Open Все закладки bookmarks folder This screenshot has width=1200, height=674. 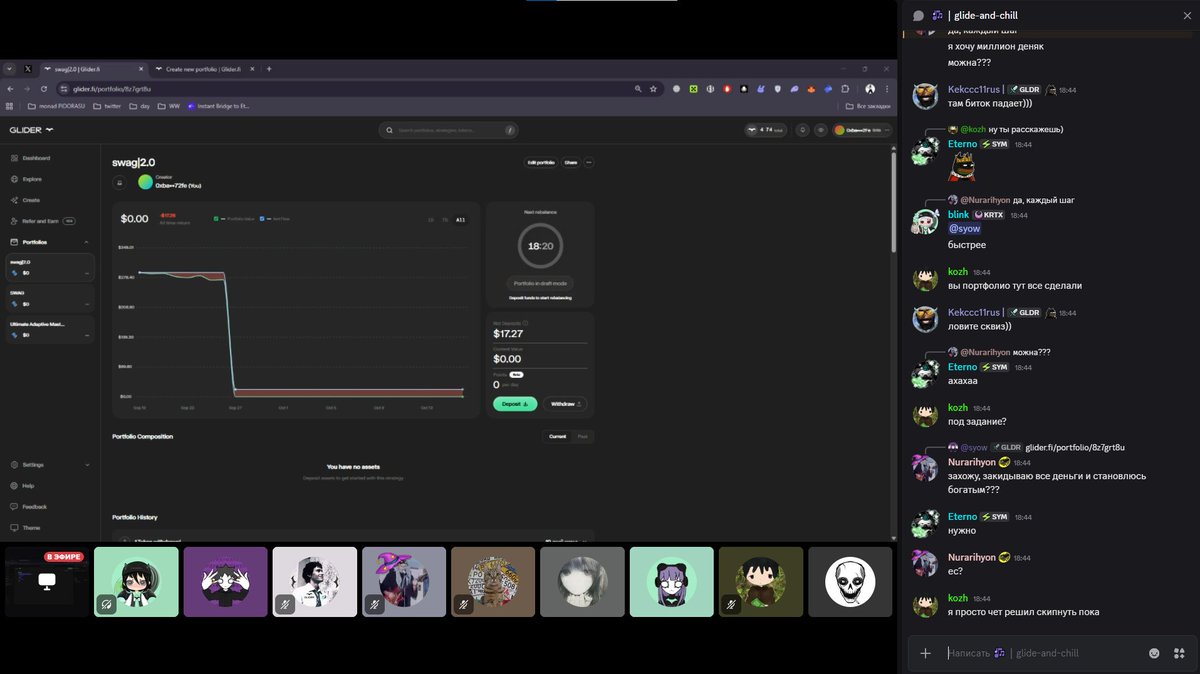click(867, 105)
